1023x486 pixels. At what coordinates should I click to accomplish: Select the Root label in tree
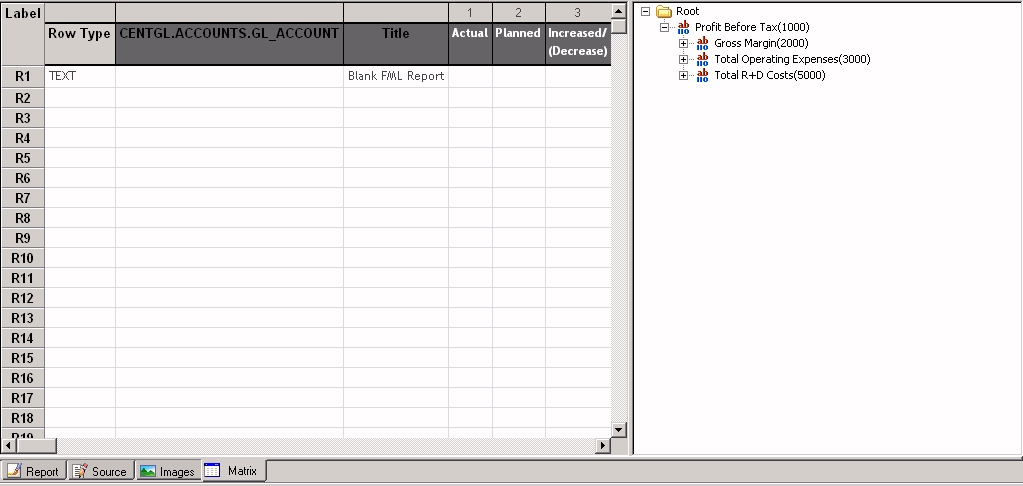(687, 11)
